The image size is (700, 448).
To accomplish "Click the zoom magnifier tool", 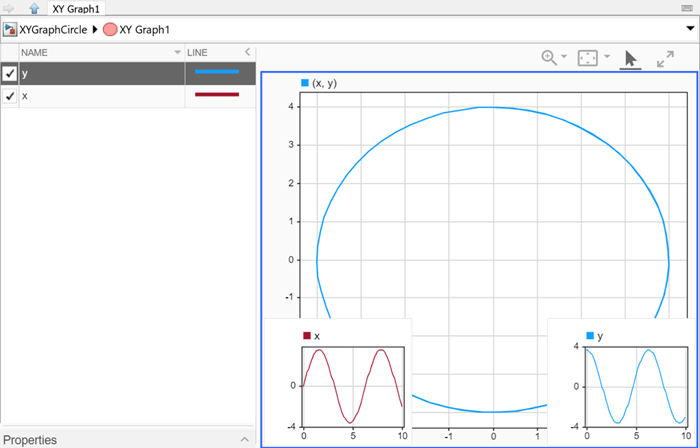I will pyautogui.click(x=549, y=58).
